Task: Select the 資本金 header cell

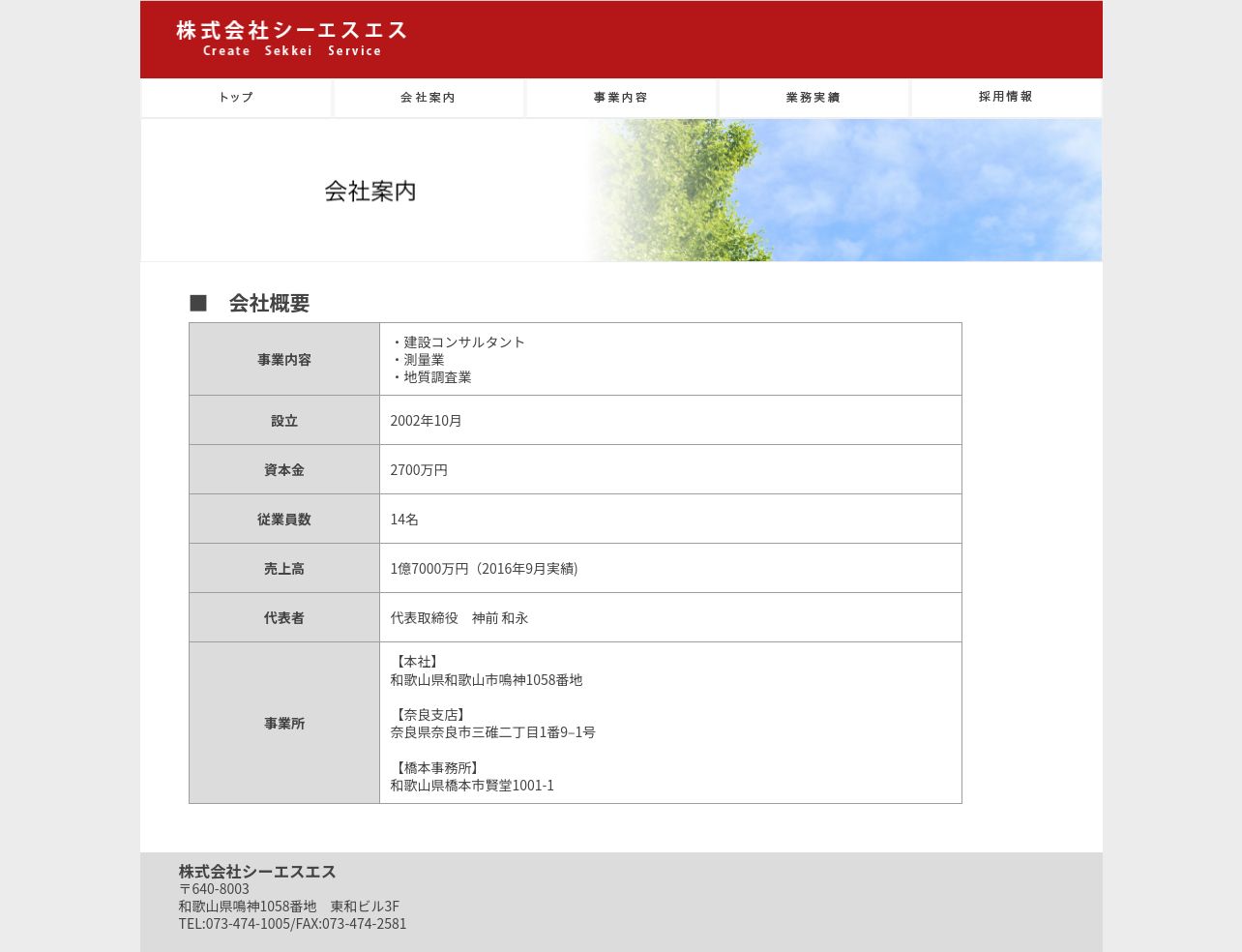Action: coord(284,469)
